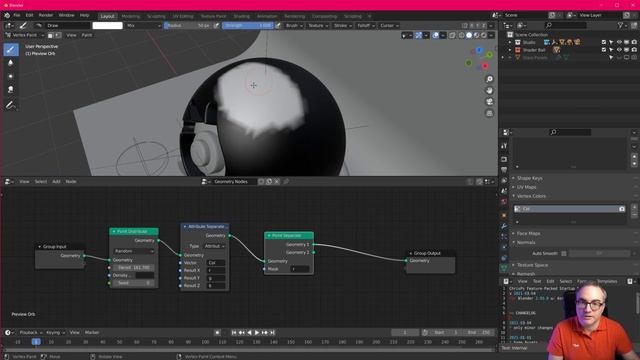Viewport: 640px width, 360px height.
Task: Switch to the Shading workspace tab
Action: tap(241, 16)
